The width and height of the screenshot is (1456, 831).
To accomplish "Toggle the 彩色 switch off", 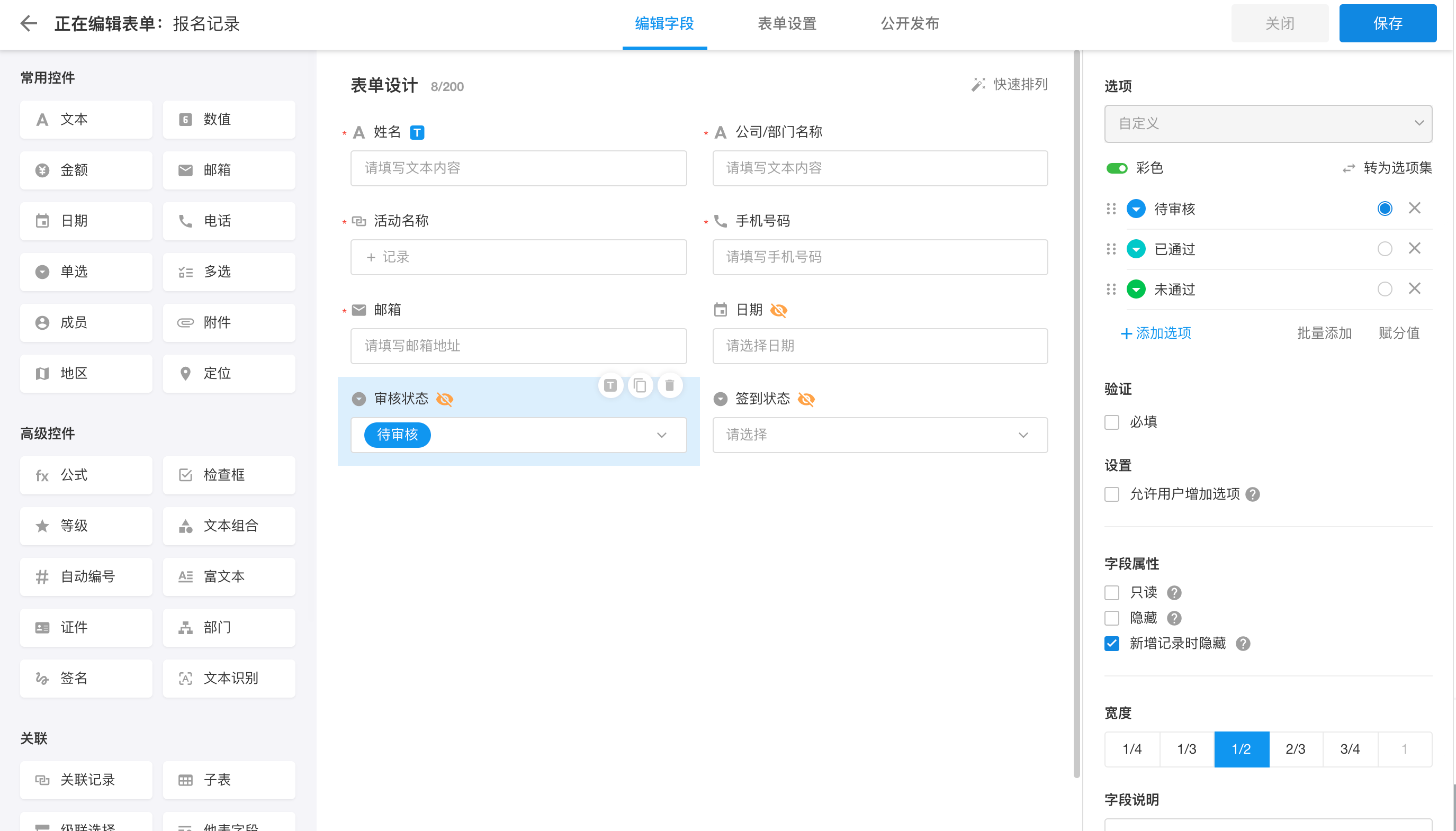I will tap(1117, 168).
